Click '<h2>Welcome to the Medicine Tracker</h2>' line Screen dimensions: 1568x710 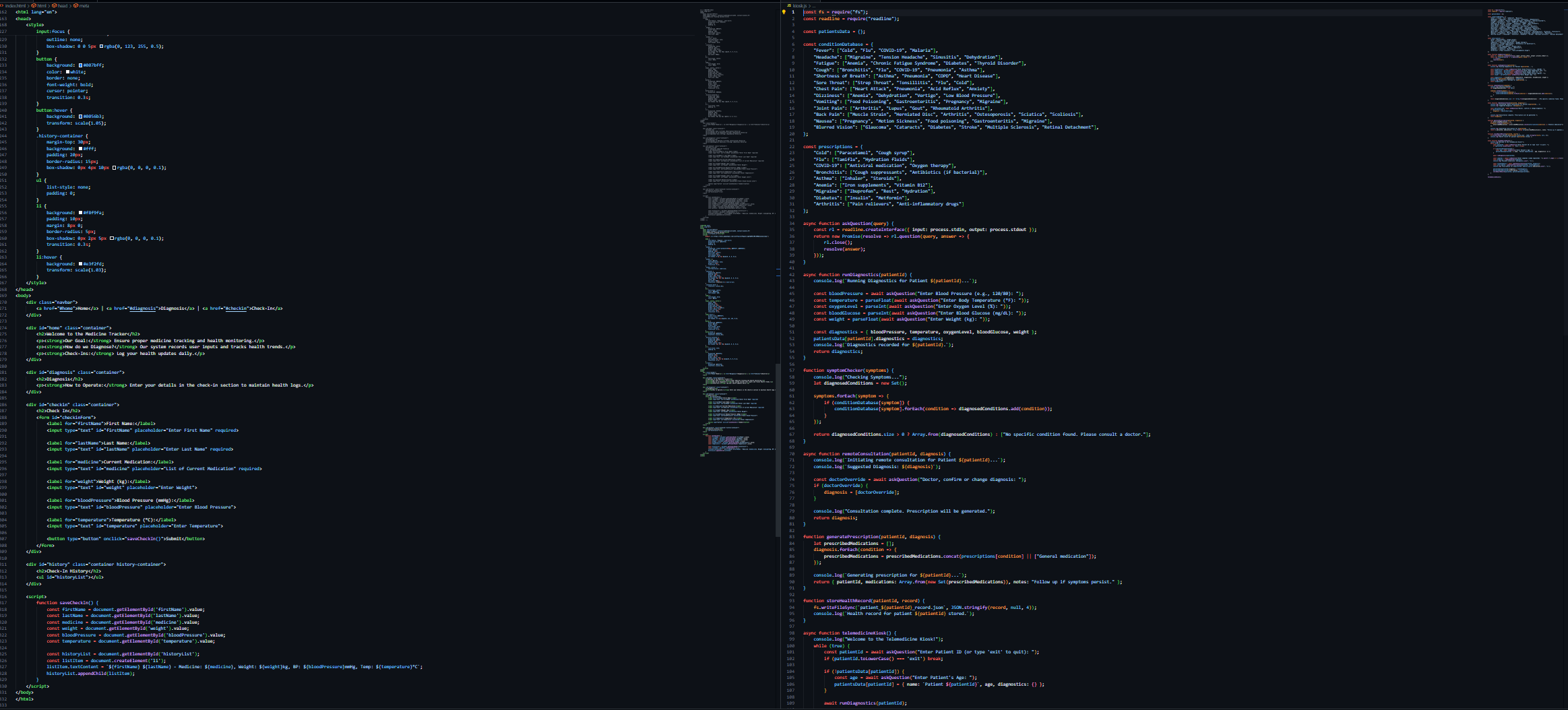click(x=88, y=334)
